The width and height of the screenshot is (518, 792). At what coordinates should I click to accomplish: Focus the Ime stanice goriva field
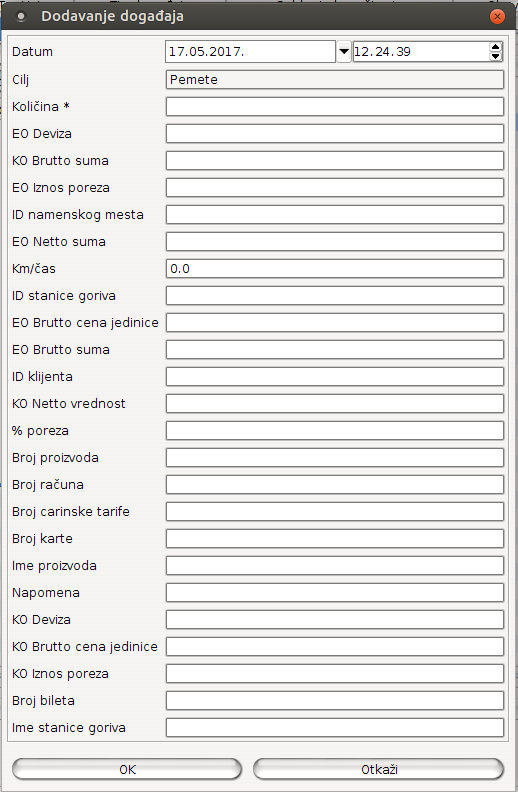[335, 727]
